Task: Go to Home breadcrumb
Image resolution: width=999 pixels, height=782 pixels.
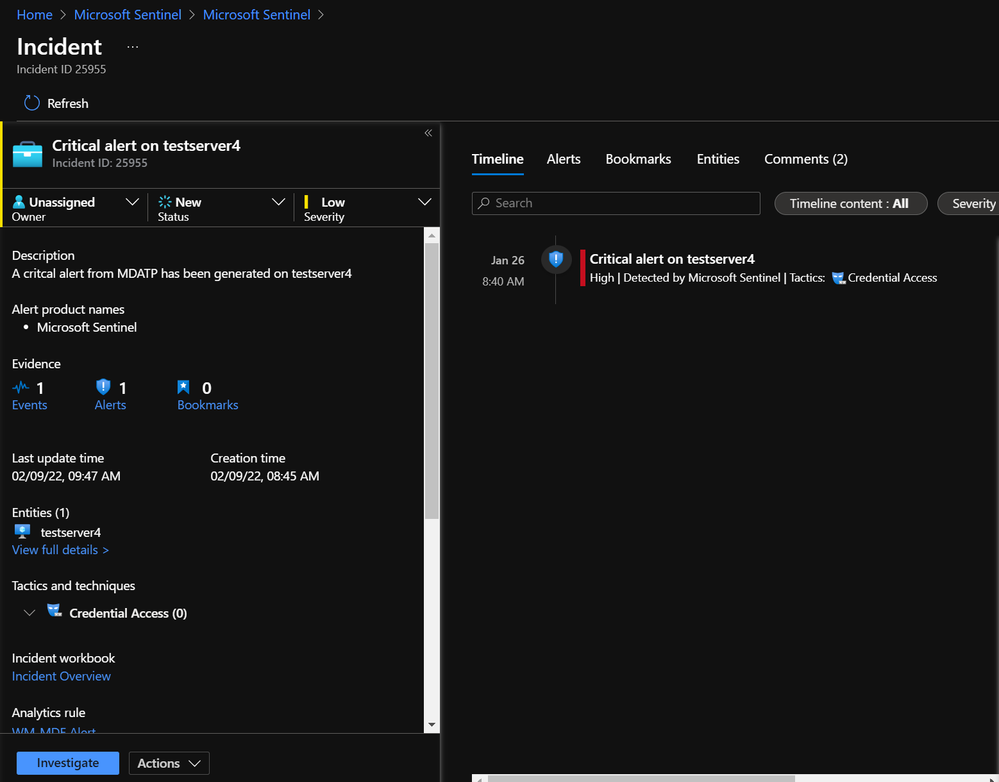Action: tap(34, 15)
